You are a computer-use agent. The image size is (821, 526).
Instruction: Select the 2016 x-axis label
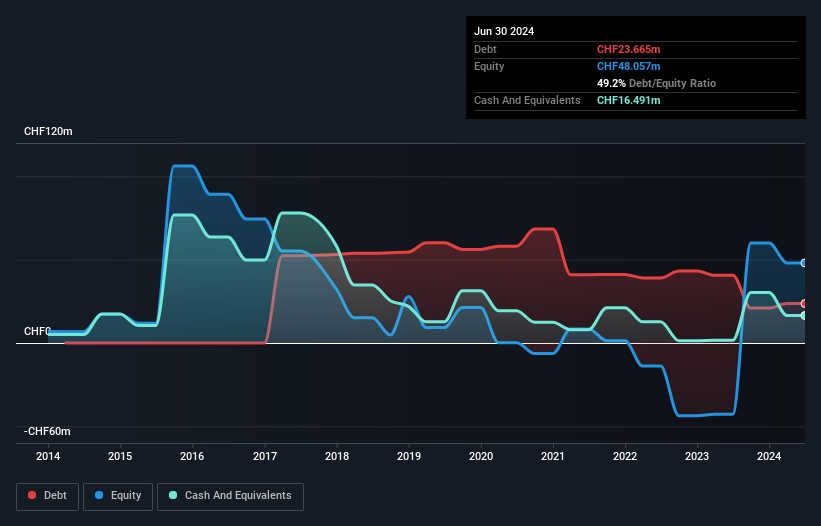tap(192, 456)
